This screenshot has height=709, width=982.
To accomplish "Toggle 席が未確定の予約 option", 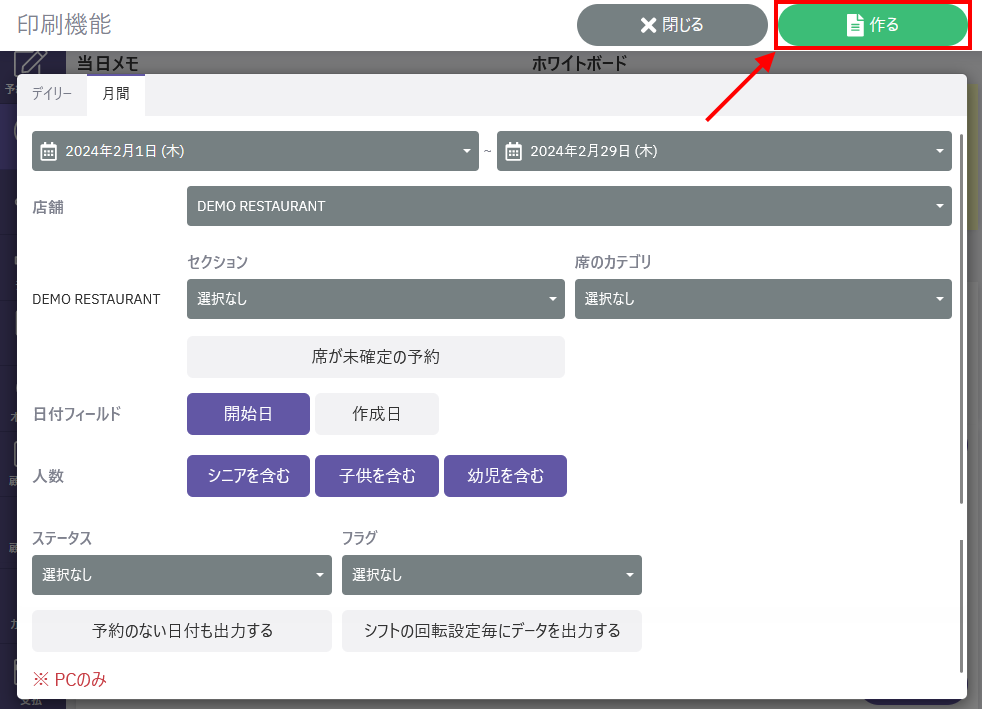I will pos(375,357).
